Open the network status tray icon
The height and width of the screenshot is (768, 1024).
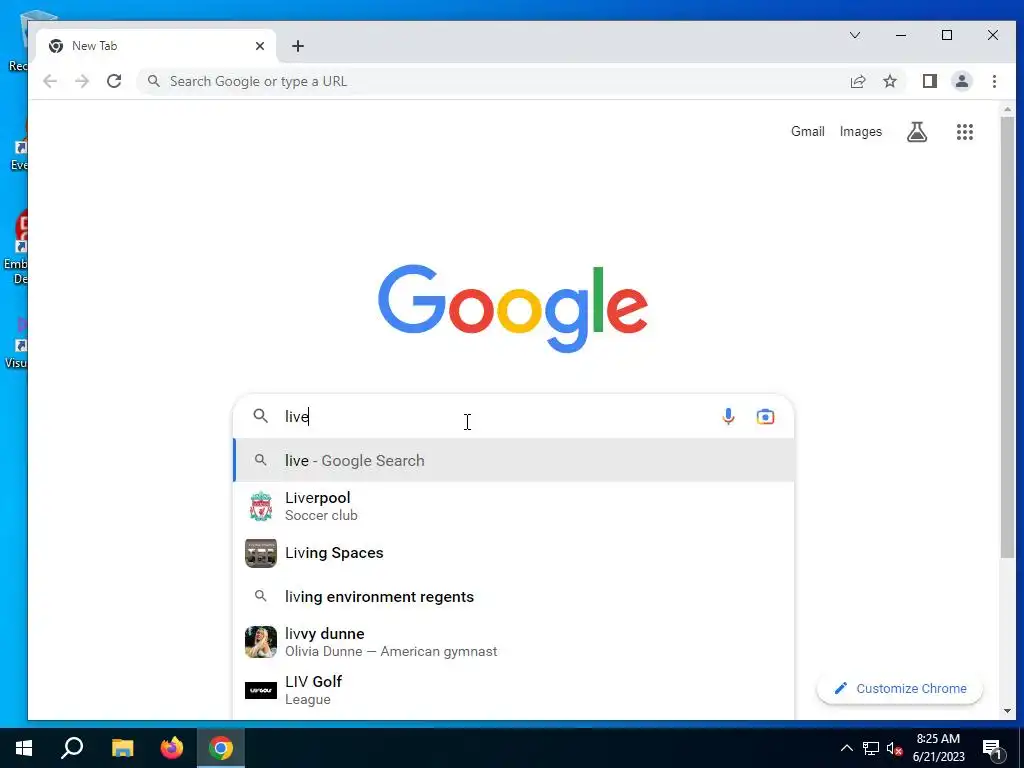pos(871,748)
